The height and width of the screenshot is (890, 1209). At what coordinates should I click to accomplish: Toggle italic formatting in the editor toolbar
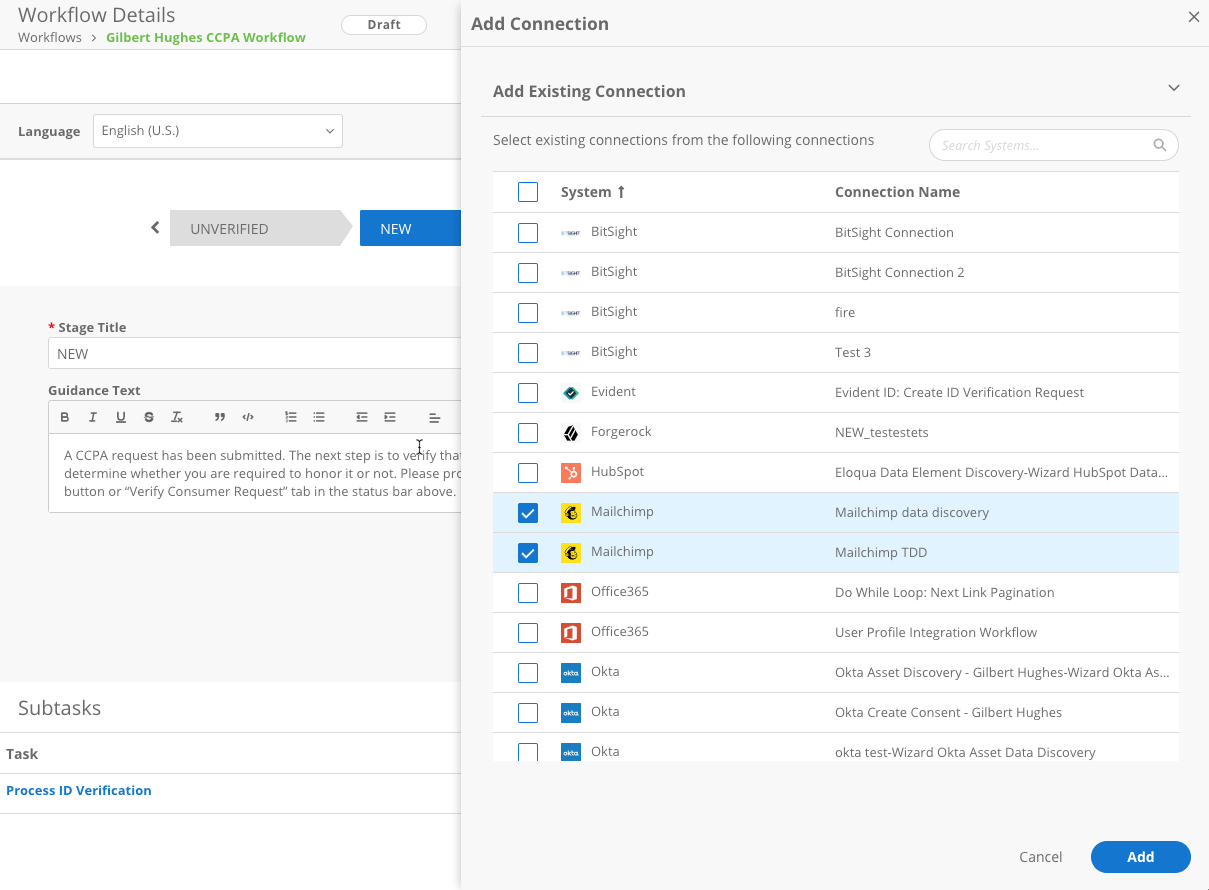pos(93,417)
